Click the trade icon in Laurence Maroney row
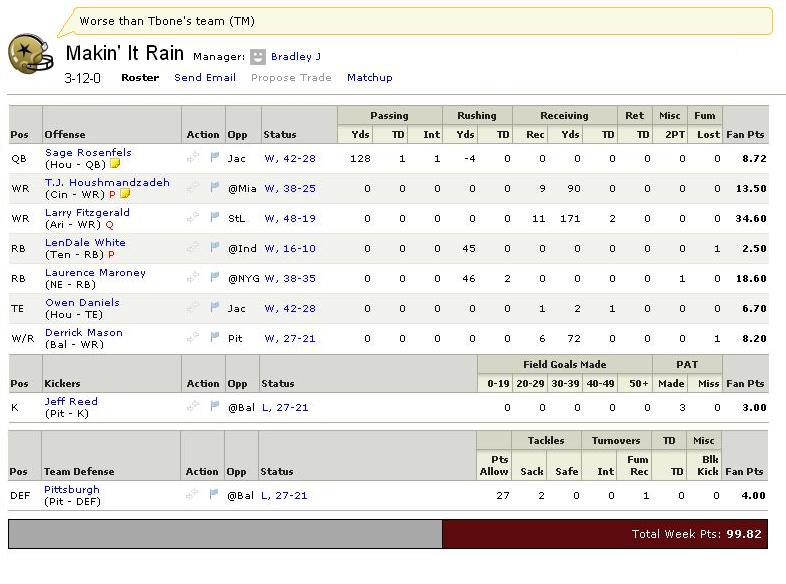Image resolution: width=786 pixels, height=584 pixels. click(x=192, y=278)
